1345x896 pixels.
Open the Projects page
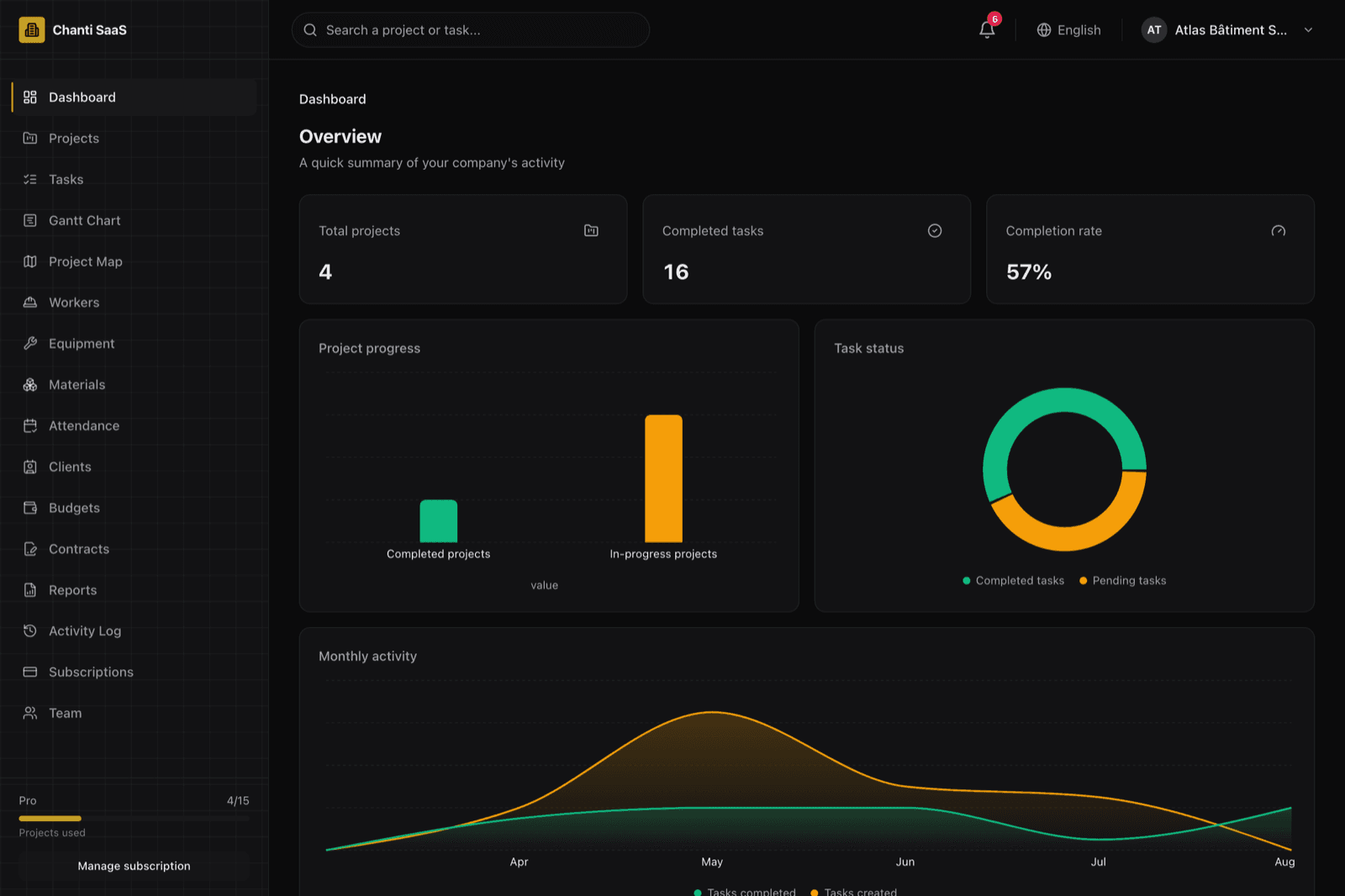click(x=134, y=139)
